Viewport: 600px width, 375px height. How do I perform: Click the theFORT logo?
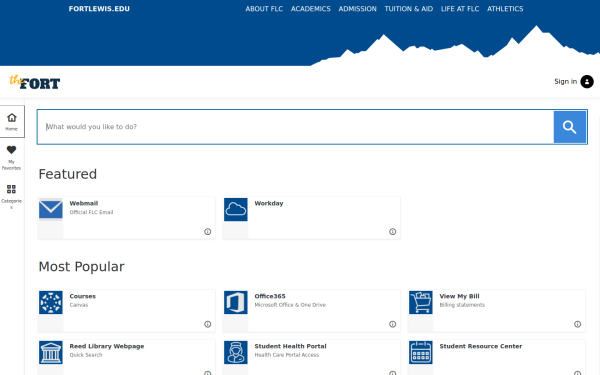[x=34, y=82]
